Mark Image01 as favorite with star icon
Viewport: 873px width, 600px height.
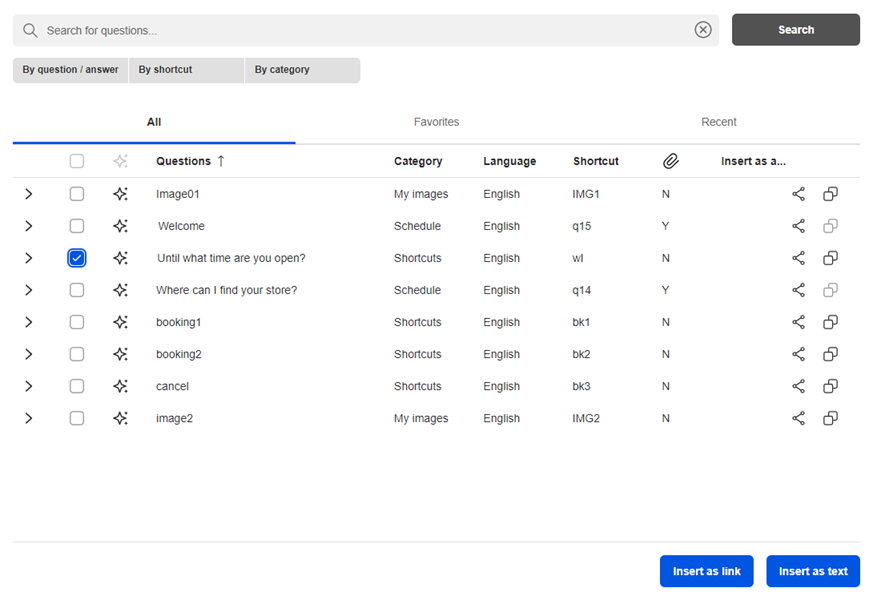point(120,194)
